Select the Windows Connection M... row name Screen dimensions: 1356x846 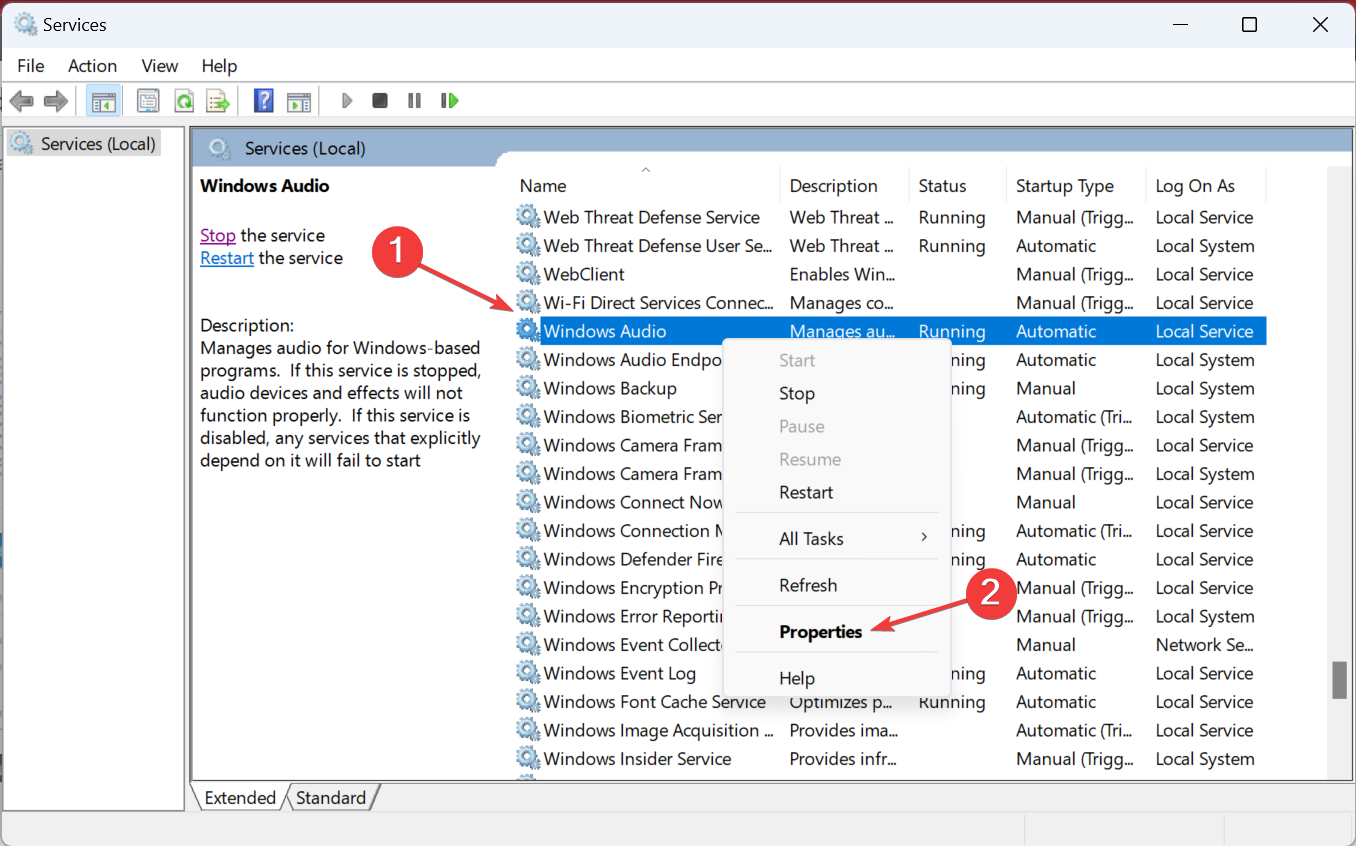(x=633, y=531)
